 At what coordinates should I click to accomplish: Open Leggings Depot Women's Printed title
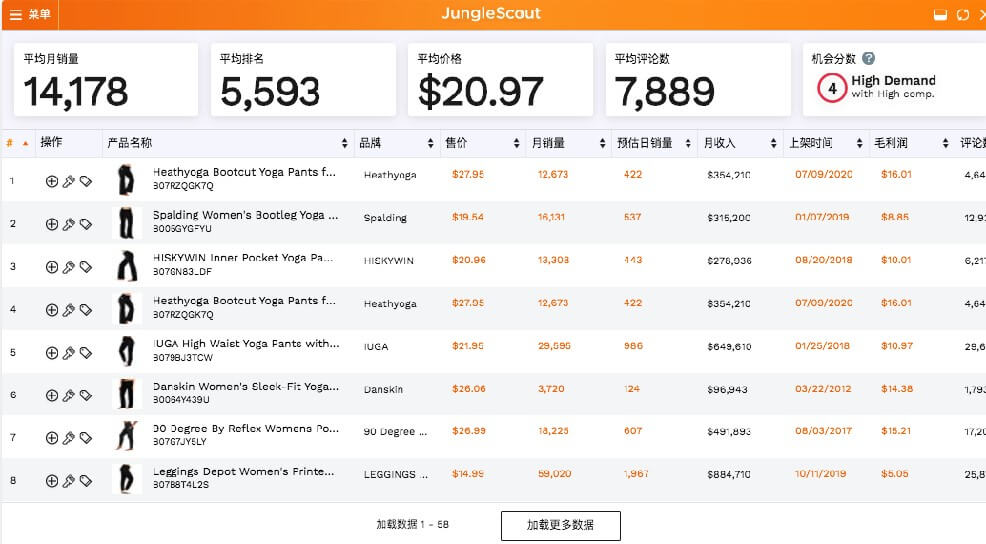243,471
